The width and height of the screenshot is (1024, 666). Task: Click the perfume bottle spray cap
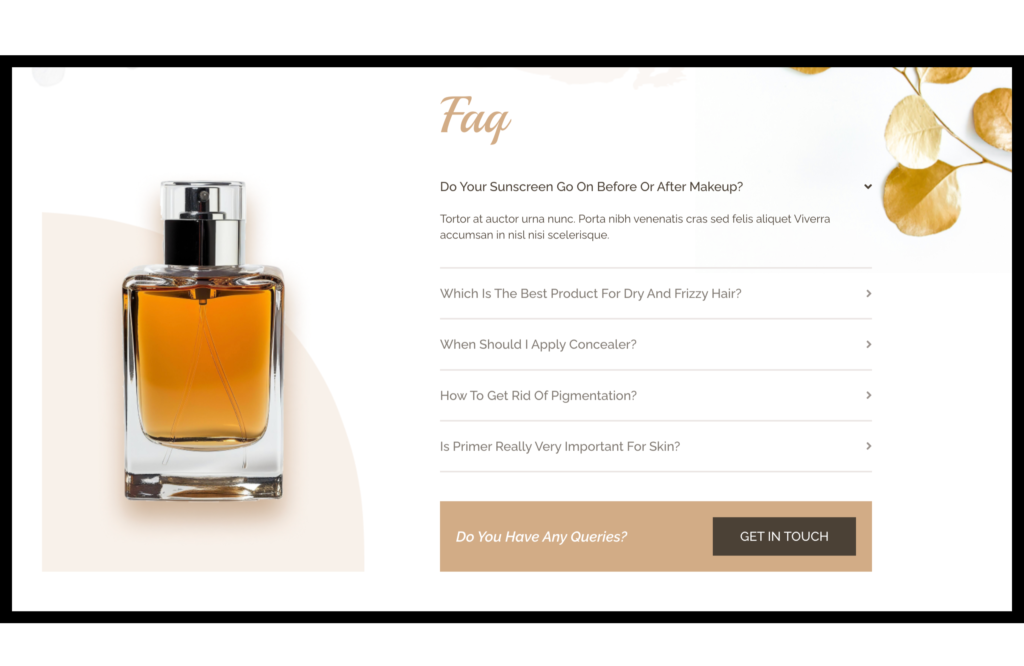202,223
